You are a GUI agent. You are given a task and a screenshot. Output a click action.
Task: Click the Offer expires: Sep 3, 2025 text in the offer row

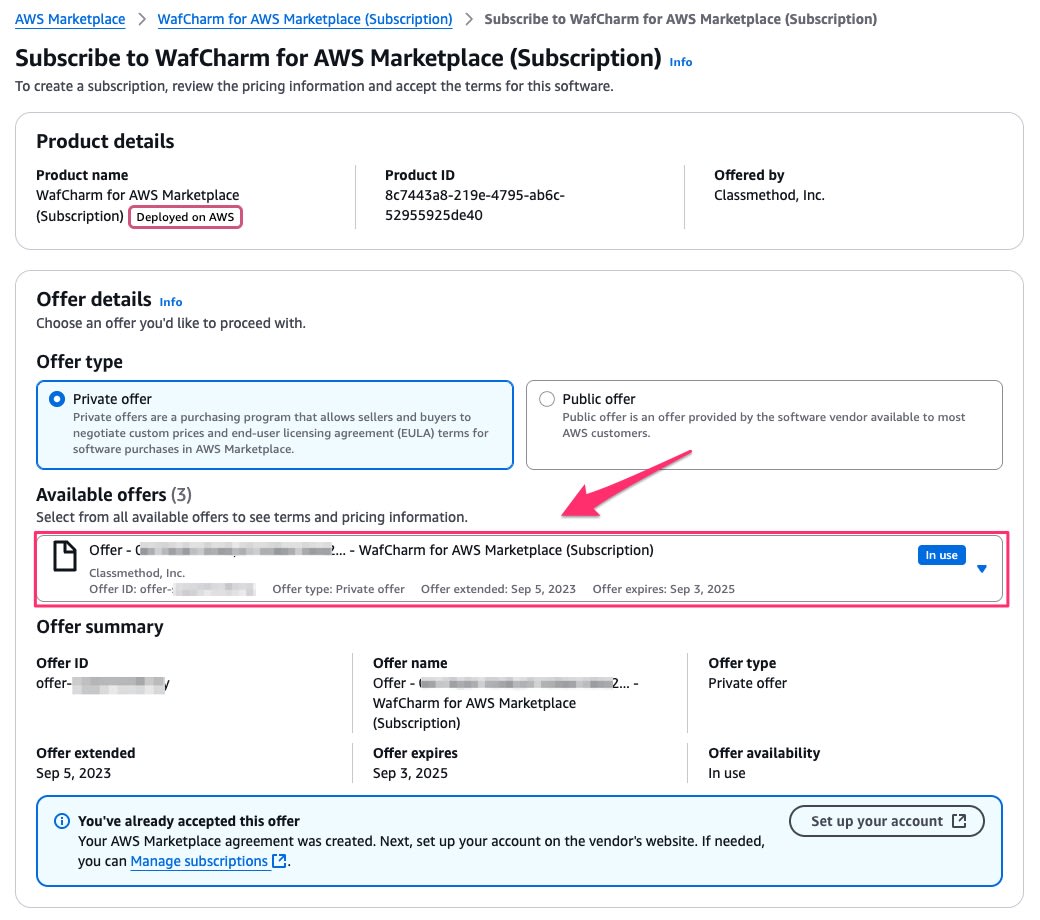(x=664, y=589)
